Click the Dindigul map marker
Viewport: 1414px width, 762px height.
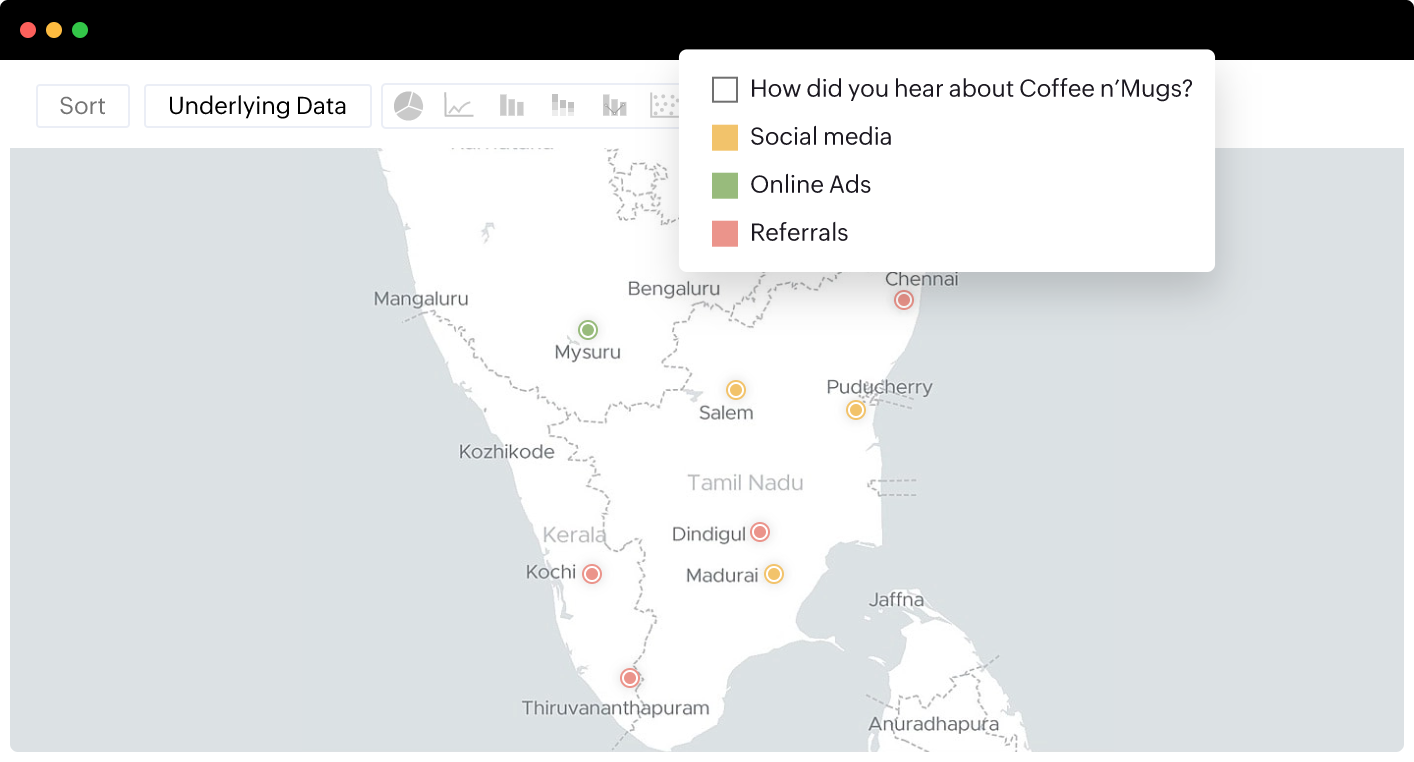click(x=760, y=532)
